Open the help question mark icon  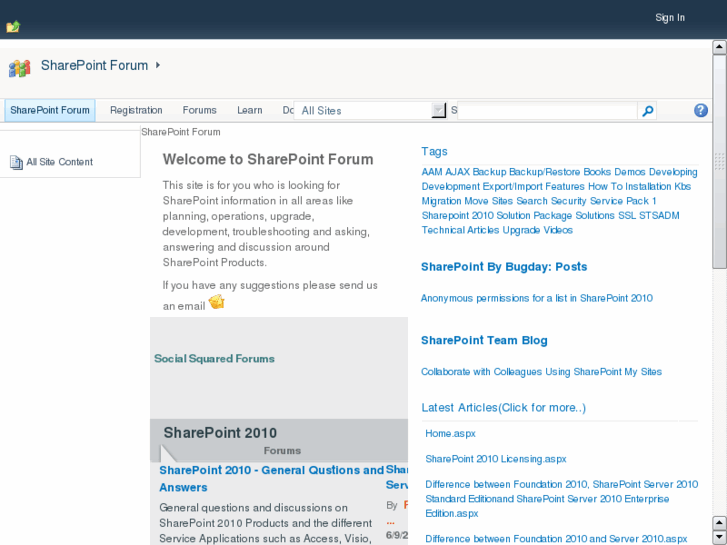(x=701, y=110)
